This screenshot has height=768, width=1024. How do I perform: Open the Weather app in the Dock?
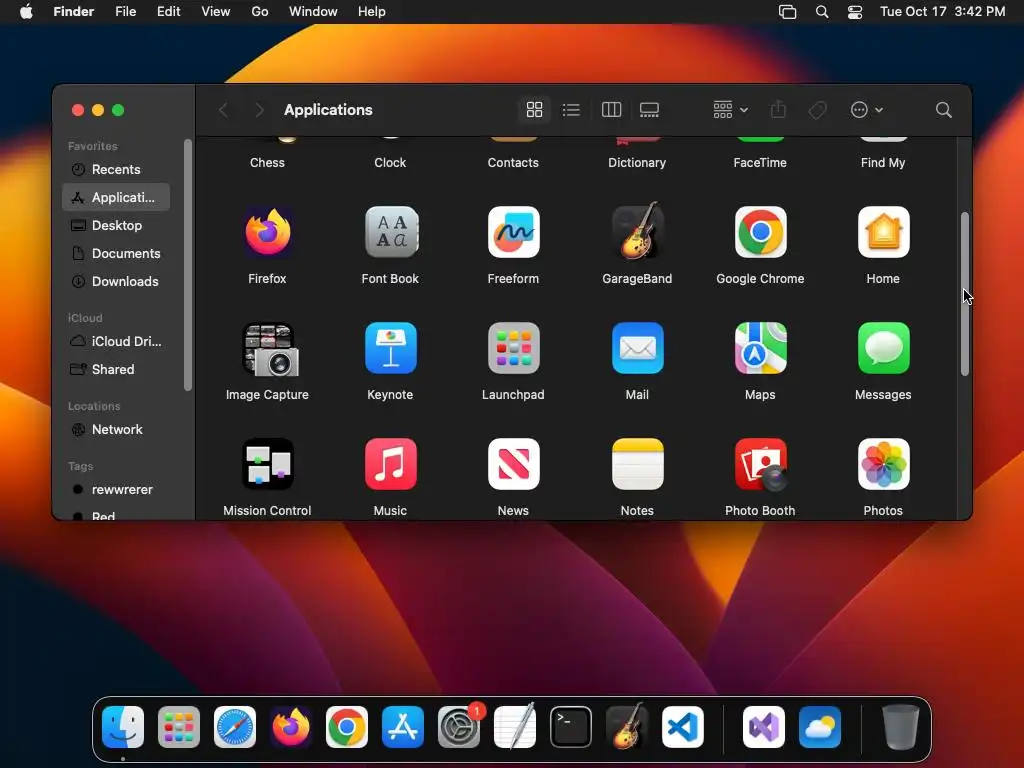tap(820, 727)
